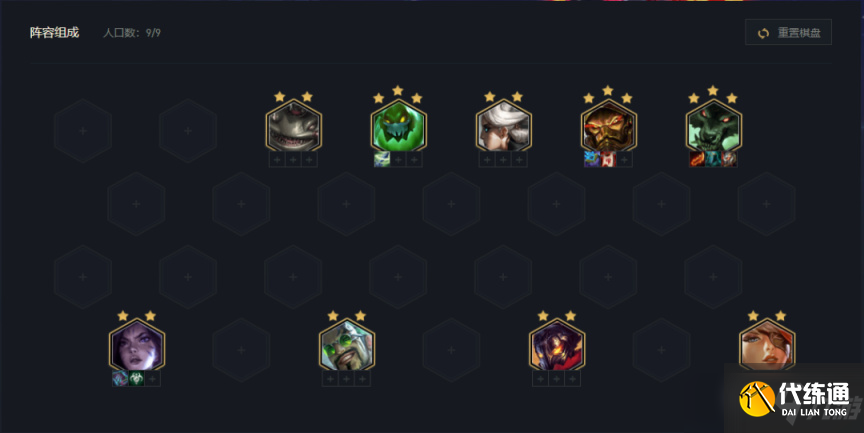This screenshot has height=433, width=864.
Task: Choose the Warwick wolf champion portrait
Action: tap(714, 126)
